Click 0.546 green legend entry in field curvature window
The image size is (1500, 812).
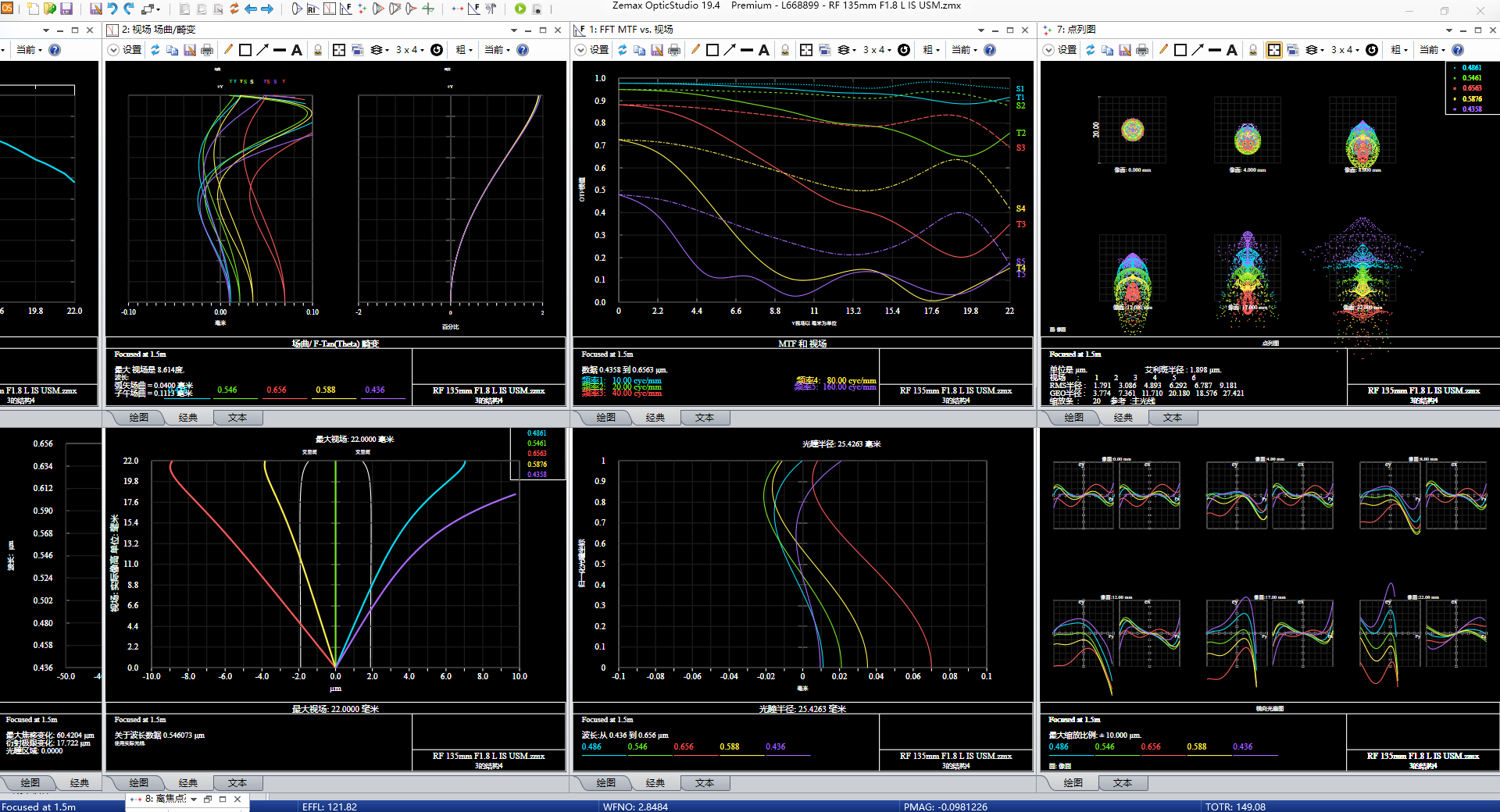(x=227, y=390)
